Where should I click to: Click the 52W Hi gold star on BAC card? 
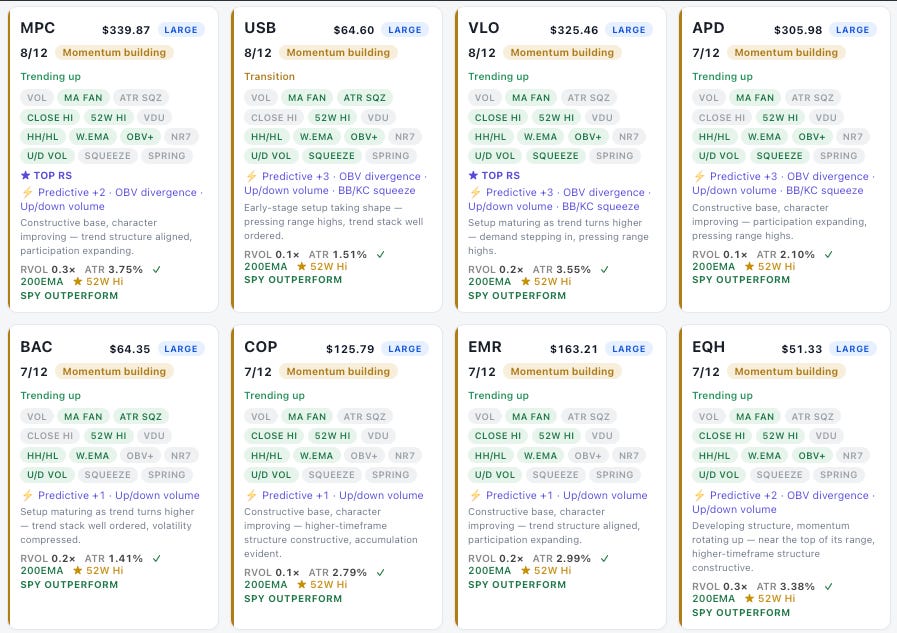pyautogui.click(x=78, y=570)
